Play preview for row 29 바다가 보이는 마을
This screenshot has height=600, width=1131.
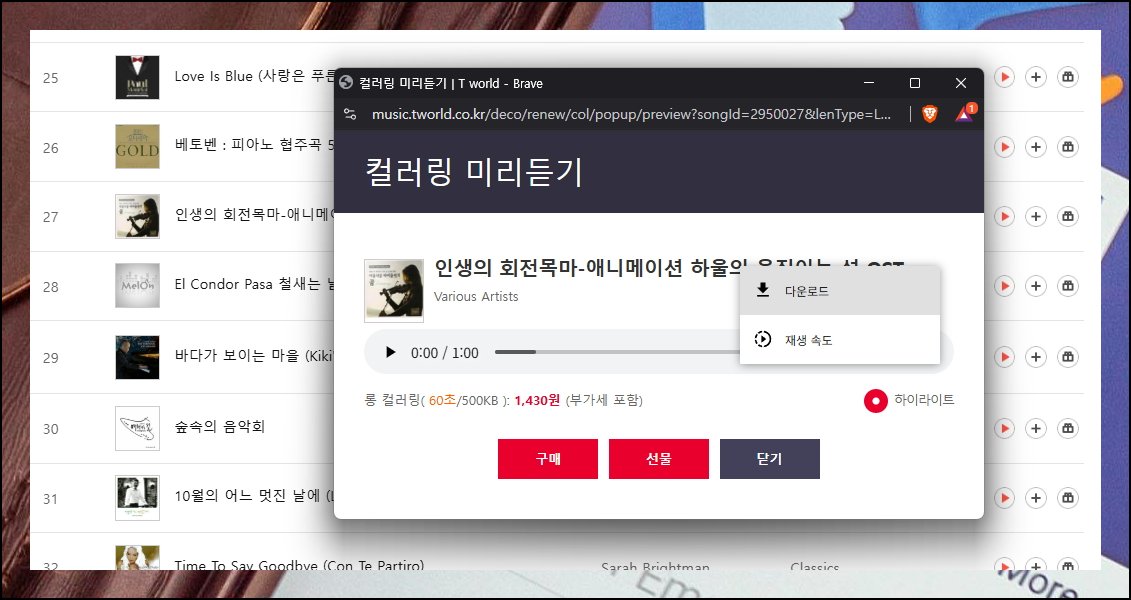click(x=1004, y=356)
